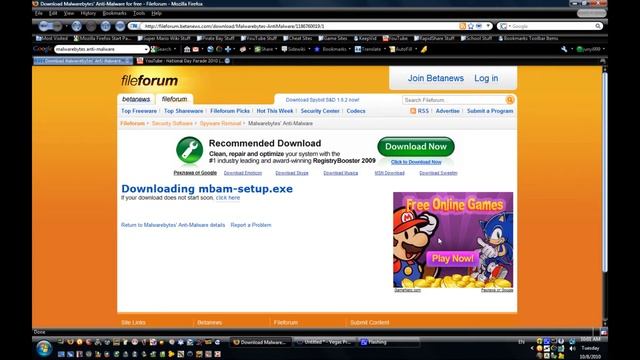640x360 pixels.
Task: Click the Security Software breadcrumb
Action: coord(172,123)
